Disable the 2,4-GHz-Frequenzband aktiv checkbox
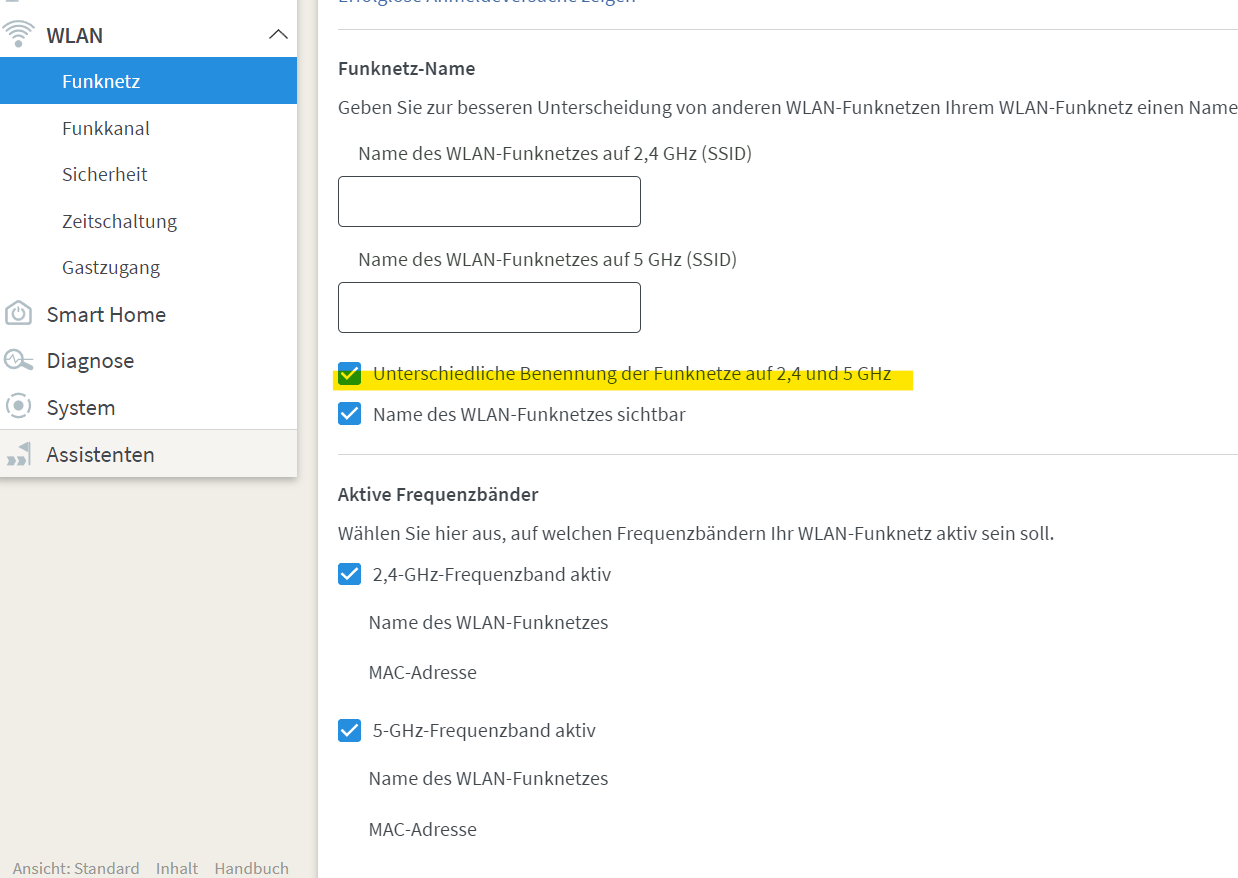 349,574
